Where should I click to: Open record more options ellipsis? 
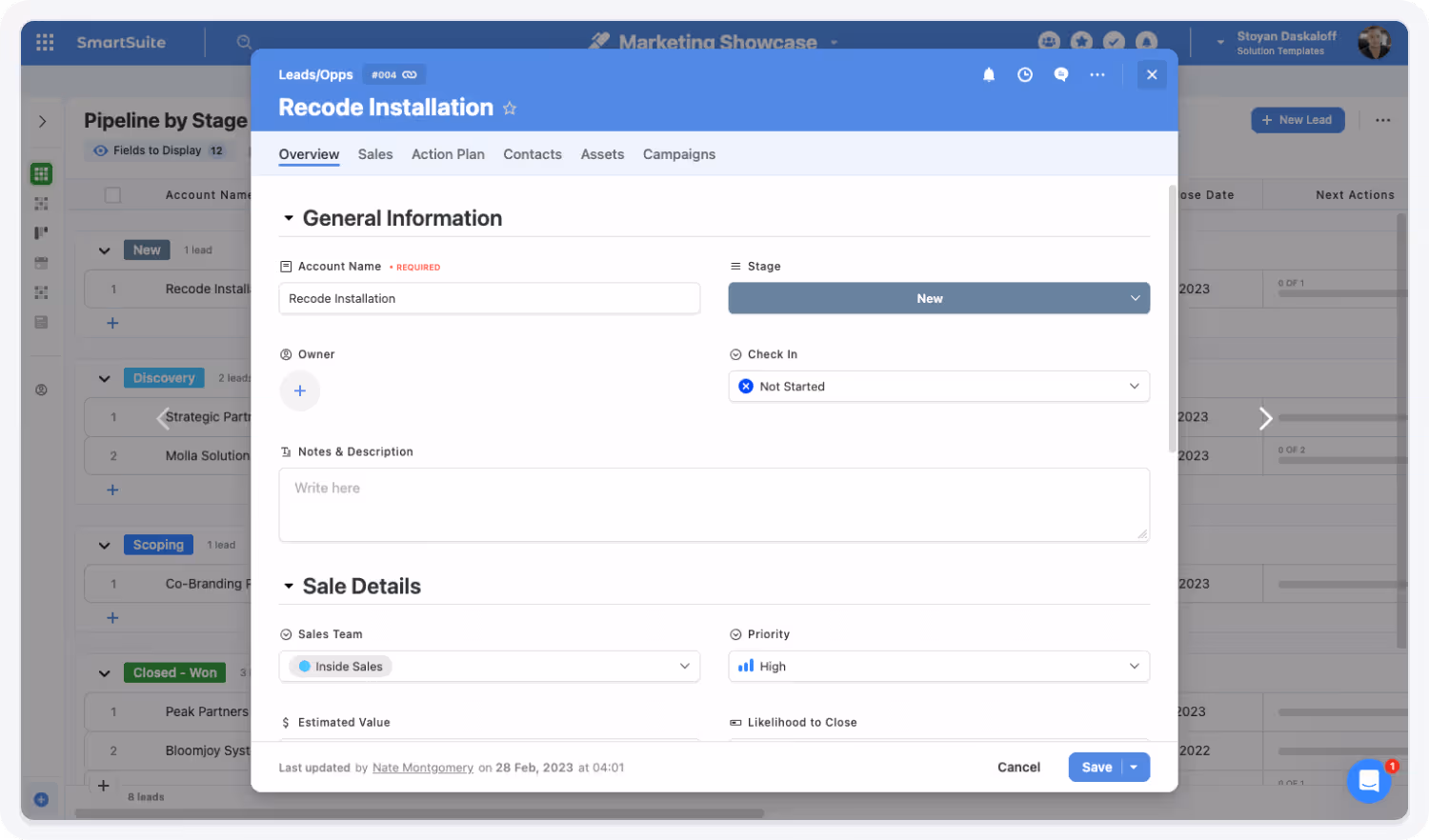[x=1097, y=74]
